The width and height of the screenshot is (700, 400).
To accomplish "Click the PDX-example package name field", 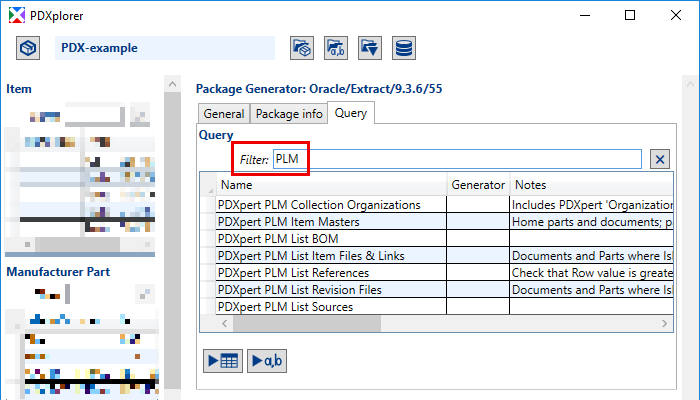I will point(165,48).
